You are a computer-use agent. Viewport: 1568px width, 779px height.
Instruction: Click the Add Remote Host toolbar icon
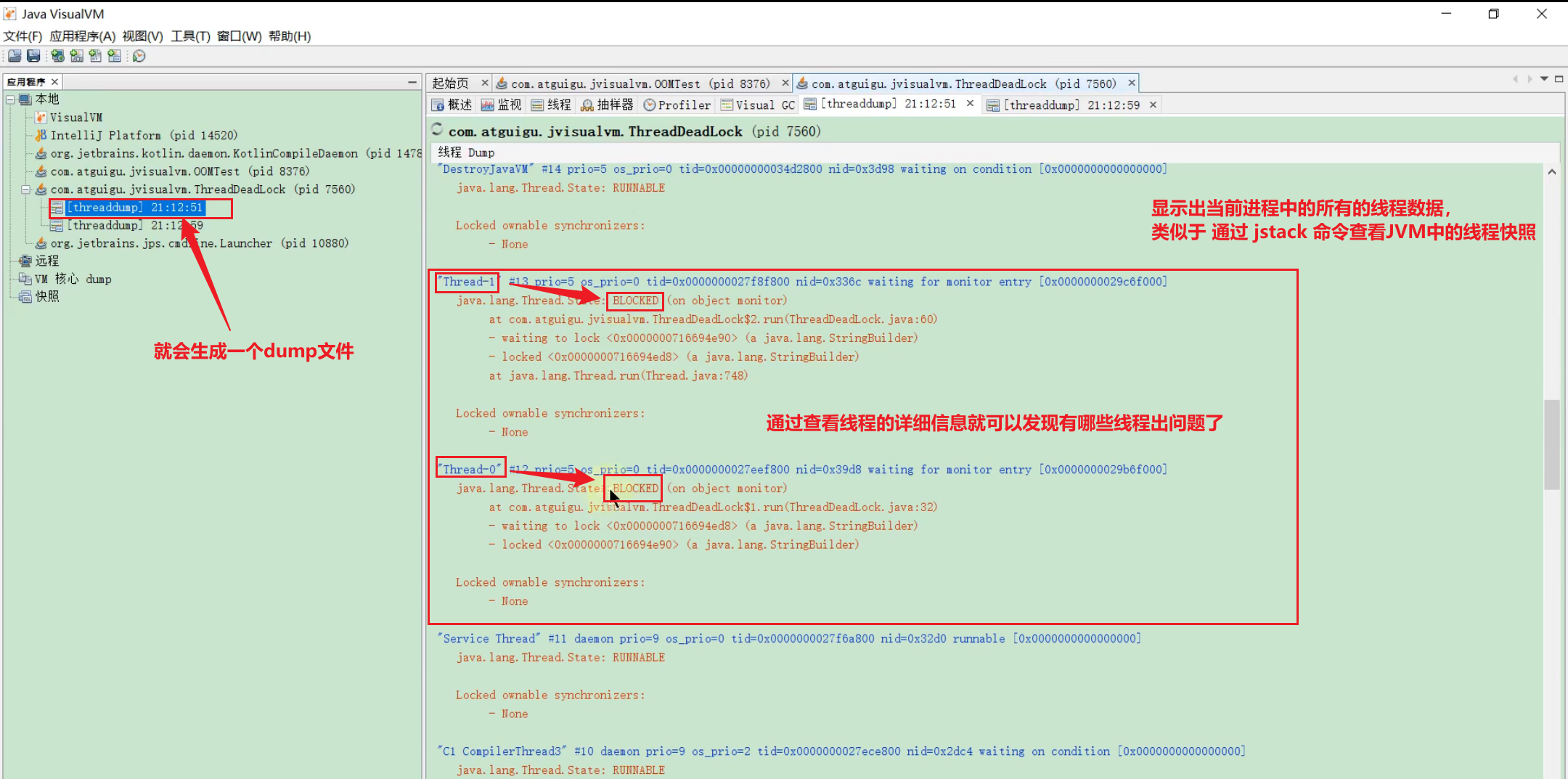point(58,56)
